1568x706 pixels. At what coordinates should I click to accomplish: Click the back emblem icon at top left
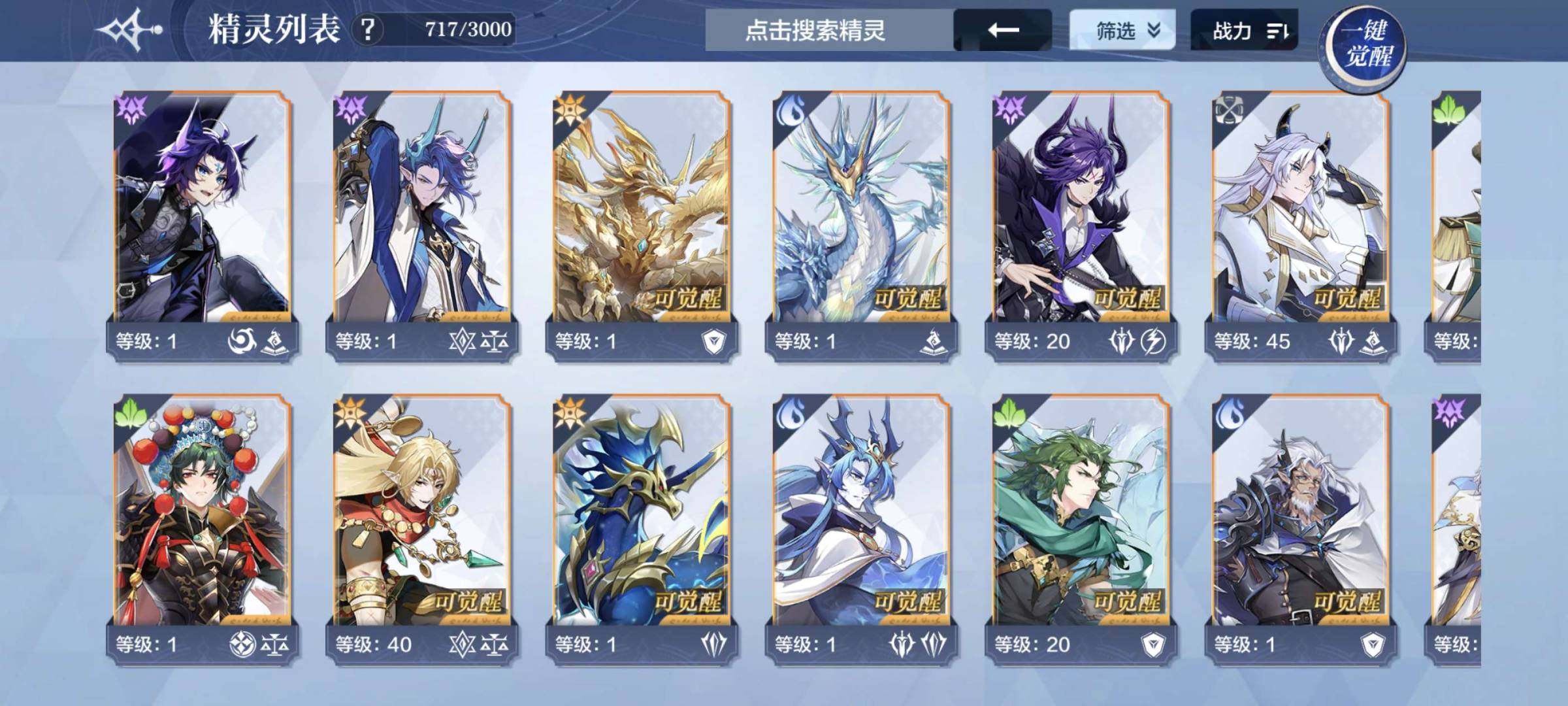(129, 30)
